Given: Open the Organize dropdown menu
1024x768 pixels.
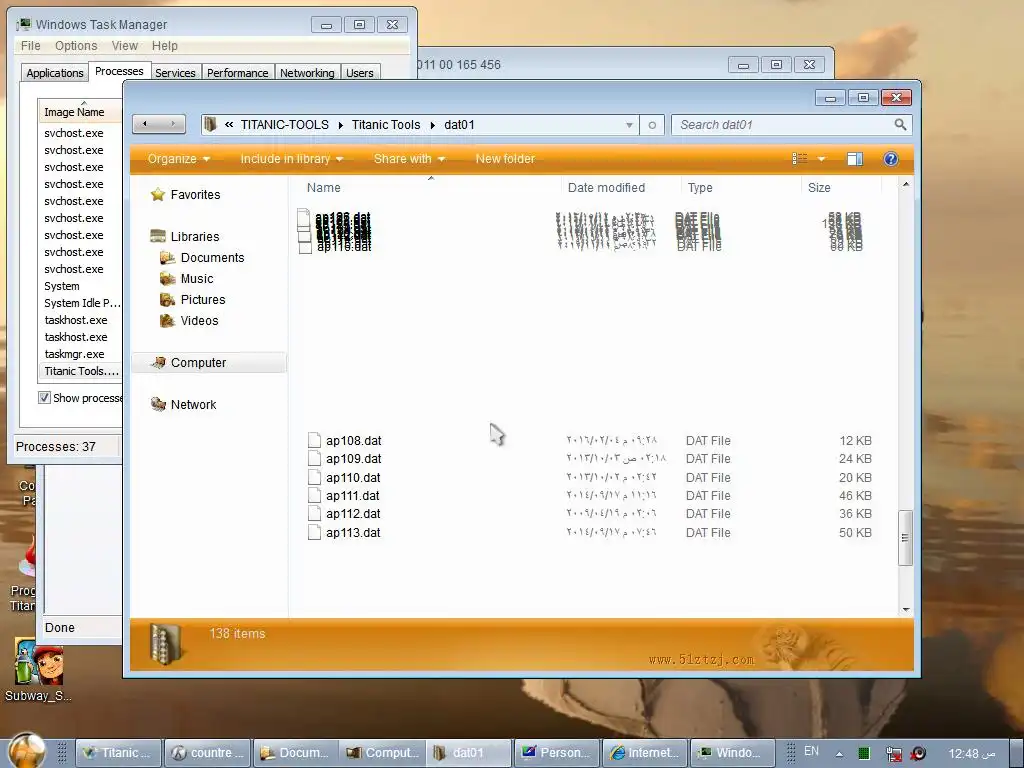Looking at the screenshot, I should 178,159.
